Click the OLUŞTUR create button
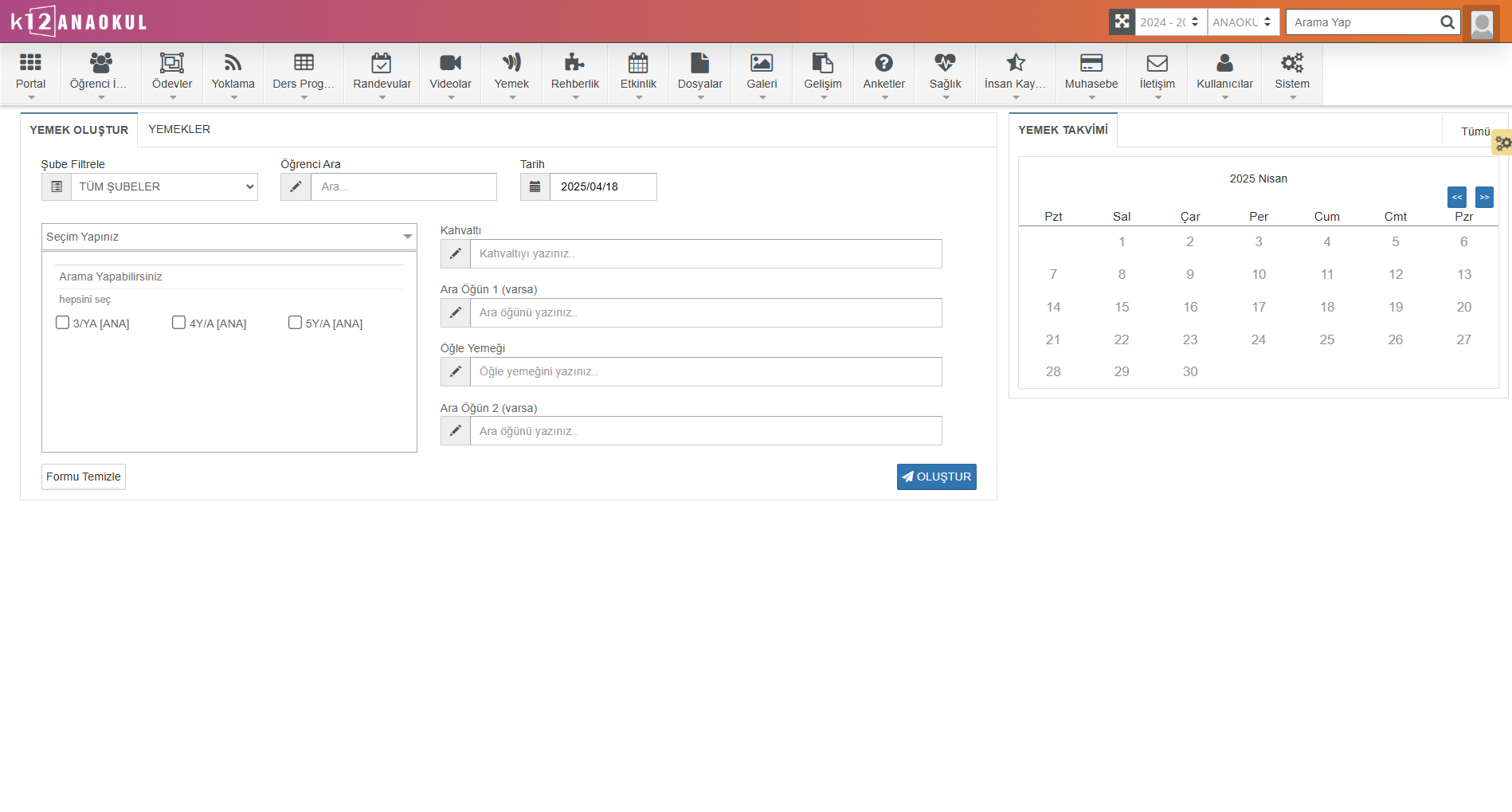This screenshot has width=1512, height=812. point(936,477)
